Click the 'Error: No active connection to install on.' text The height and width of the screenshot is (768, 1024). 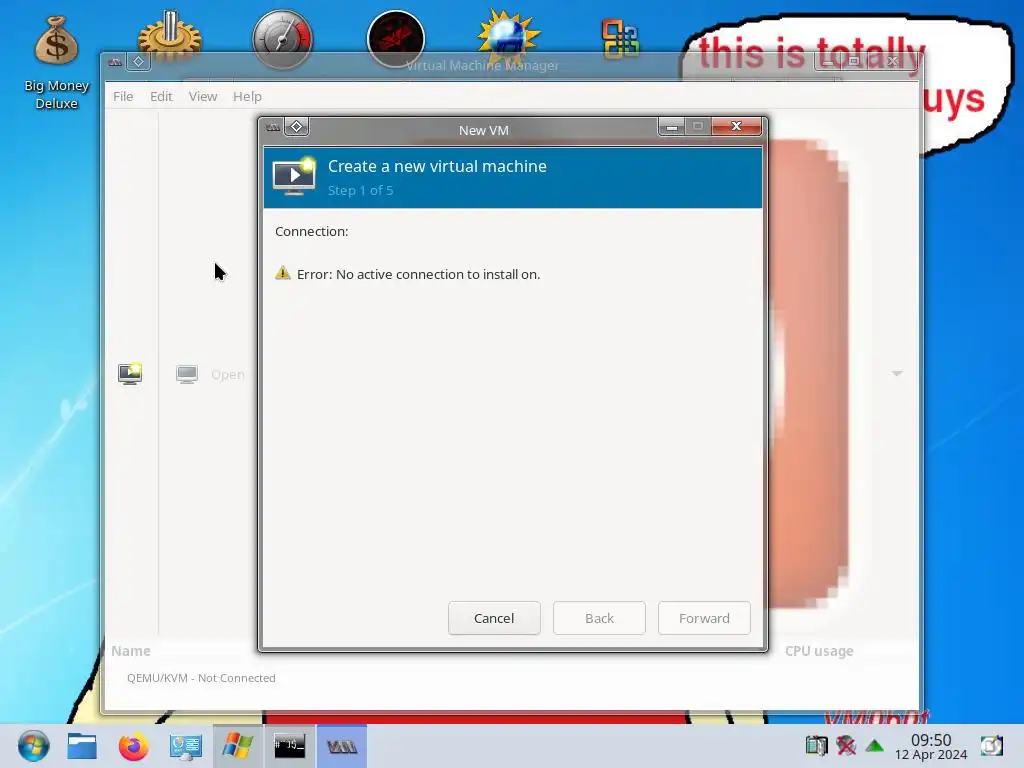click(x=419, y=274)
